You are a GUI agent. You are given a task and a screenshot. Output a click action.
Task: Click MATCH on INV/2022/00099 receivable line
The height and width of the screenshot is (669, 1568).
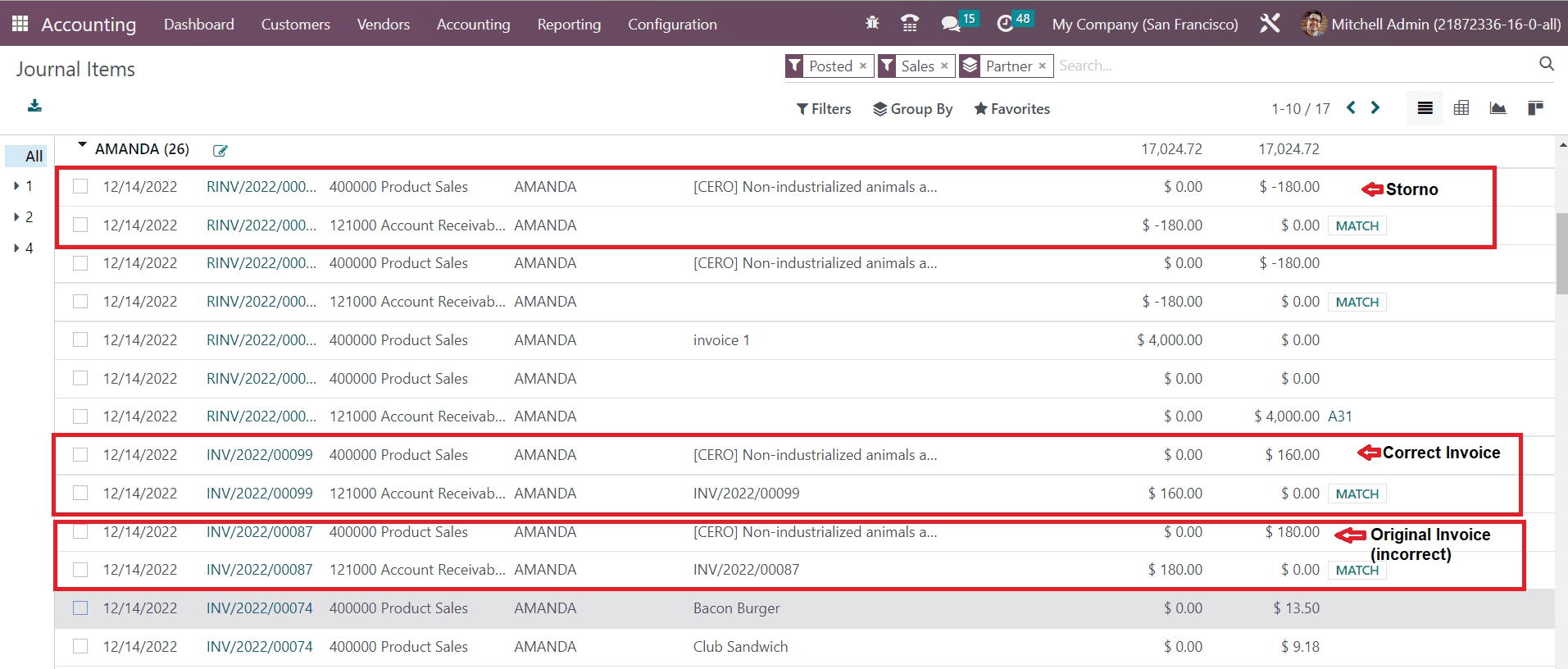tap(1357, 494)
